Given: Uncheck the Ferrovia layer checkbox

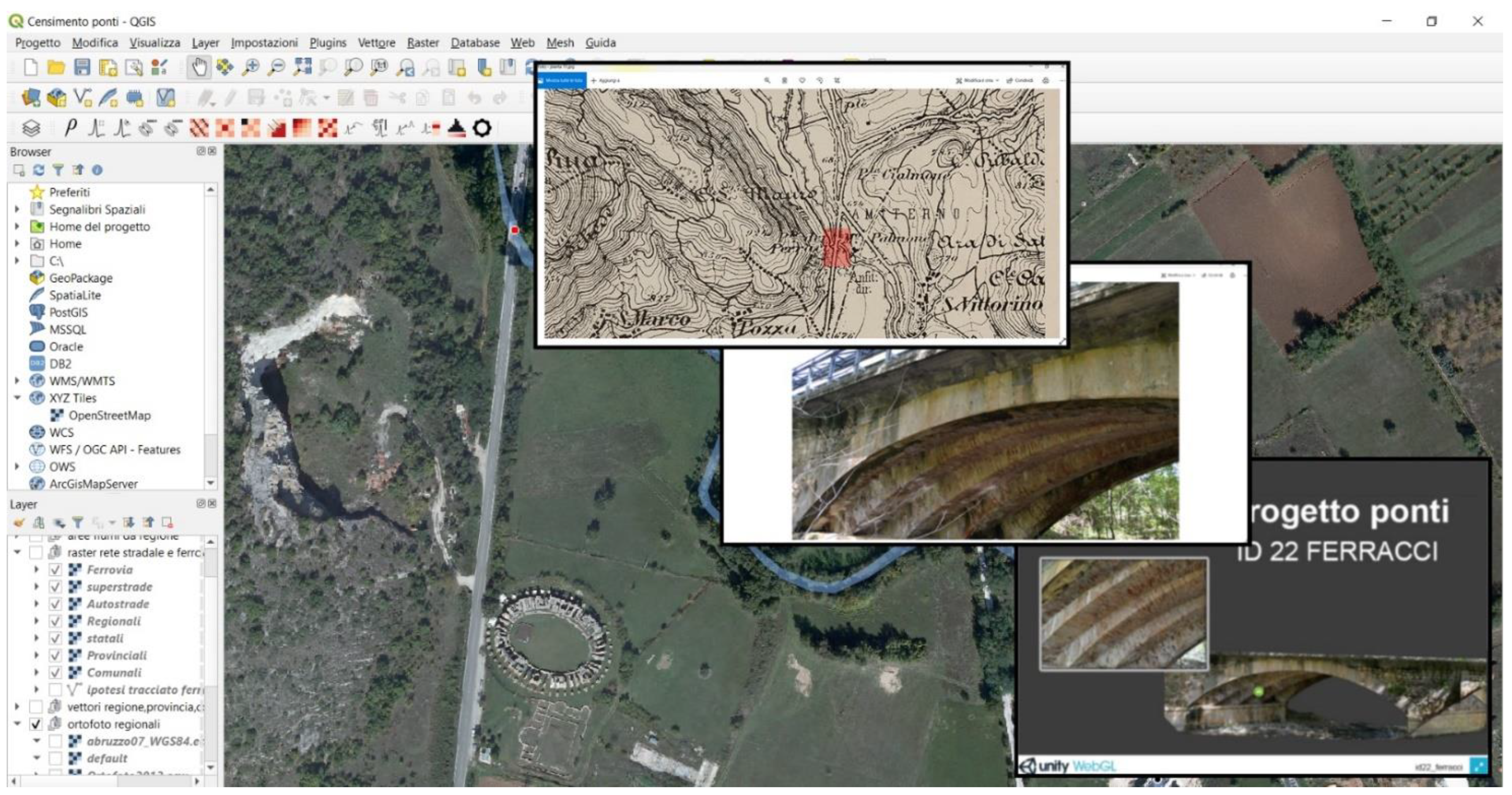Looking at the screenshot, I should coord(55,569).
